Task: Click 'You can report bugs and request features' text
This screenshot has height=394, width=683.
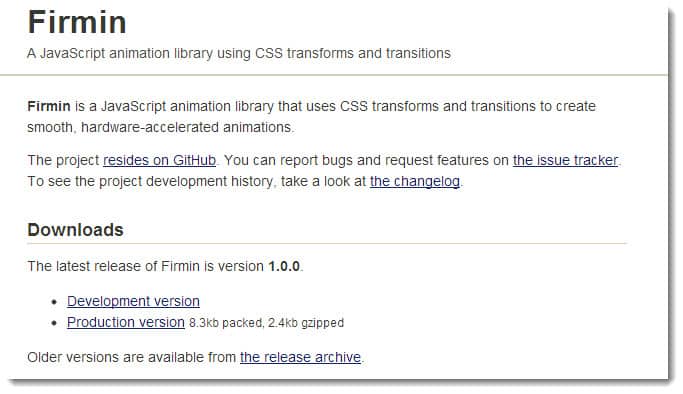Action: tap(356, 161)
